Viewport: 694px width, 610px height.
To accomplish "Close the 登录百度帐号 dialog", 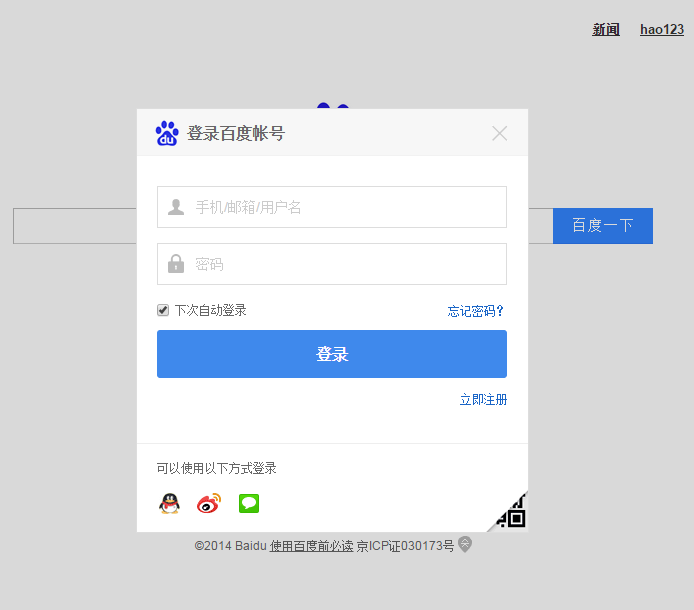I will point(500,133).
